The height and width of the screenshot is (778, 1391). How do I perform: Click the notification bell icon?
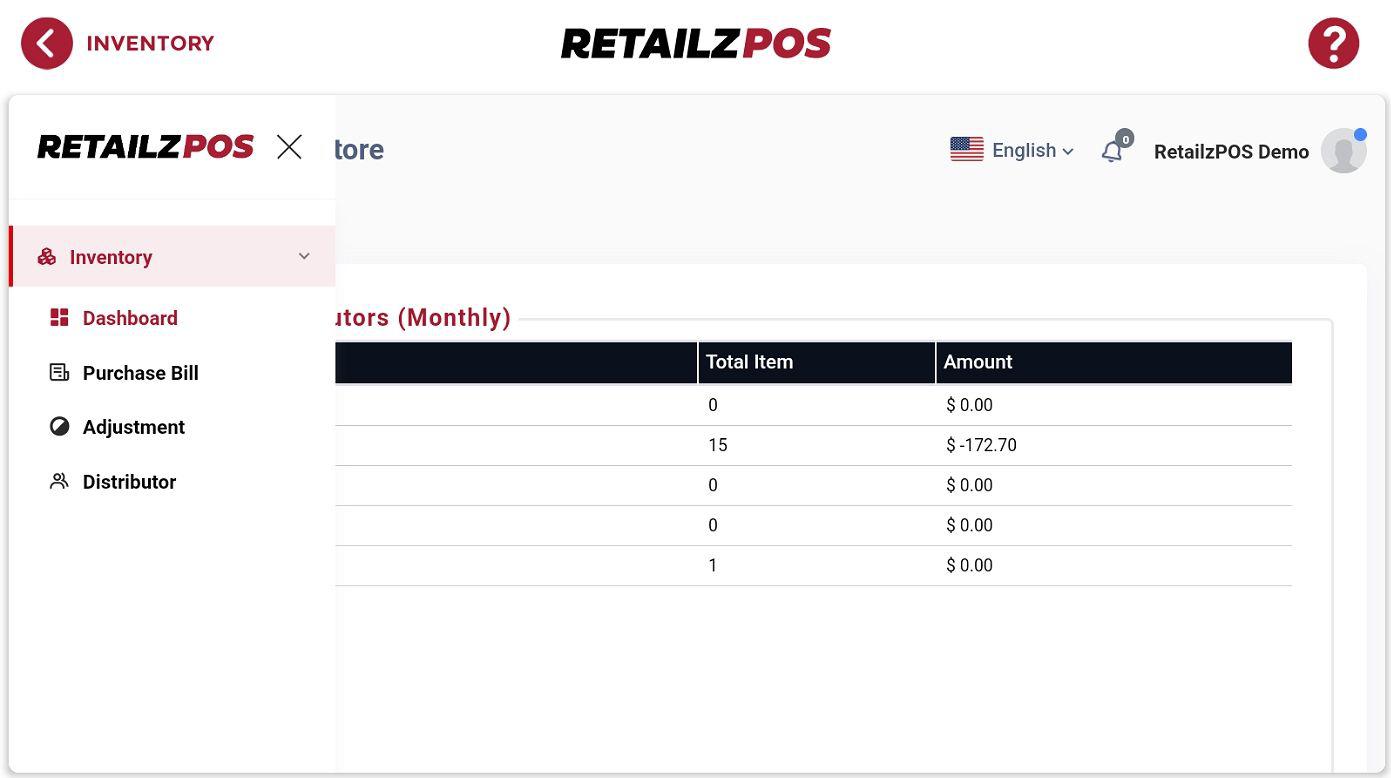click(x=1112, y=151)
